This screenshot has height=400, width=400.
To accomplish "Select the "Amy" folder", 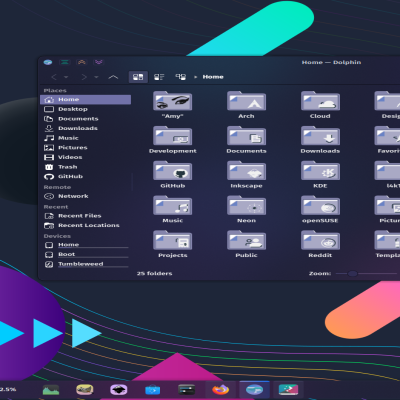I will point(173,105).
